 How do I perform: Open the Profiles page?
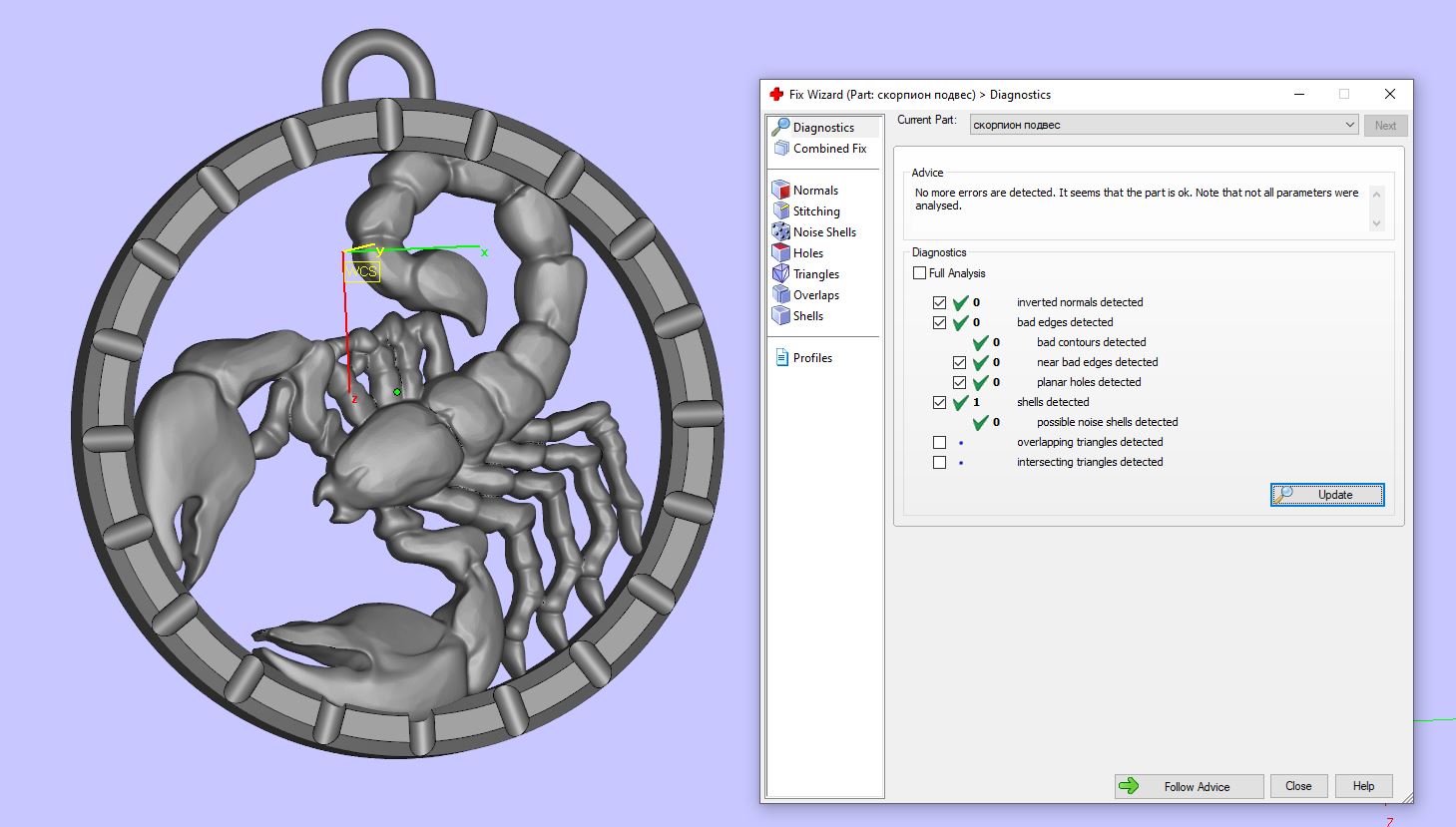(x=812, y=358)
